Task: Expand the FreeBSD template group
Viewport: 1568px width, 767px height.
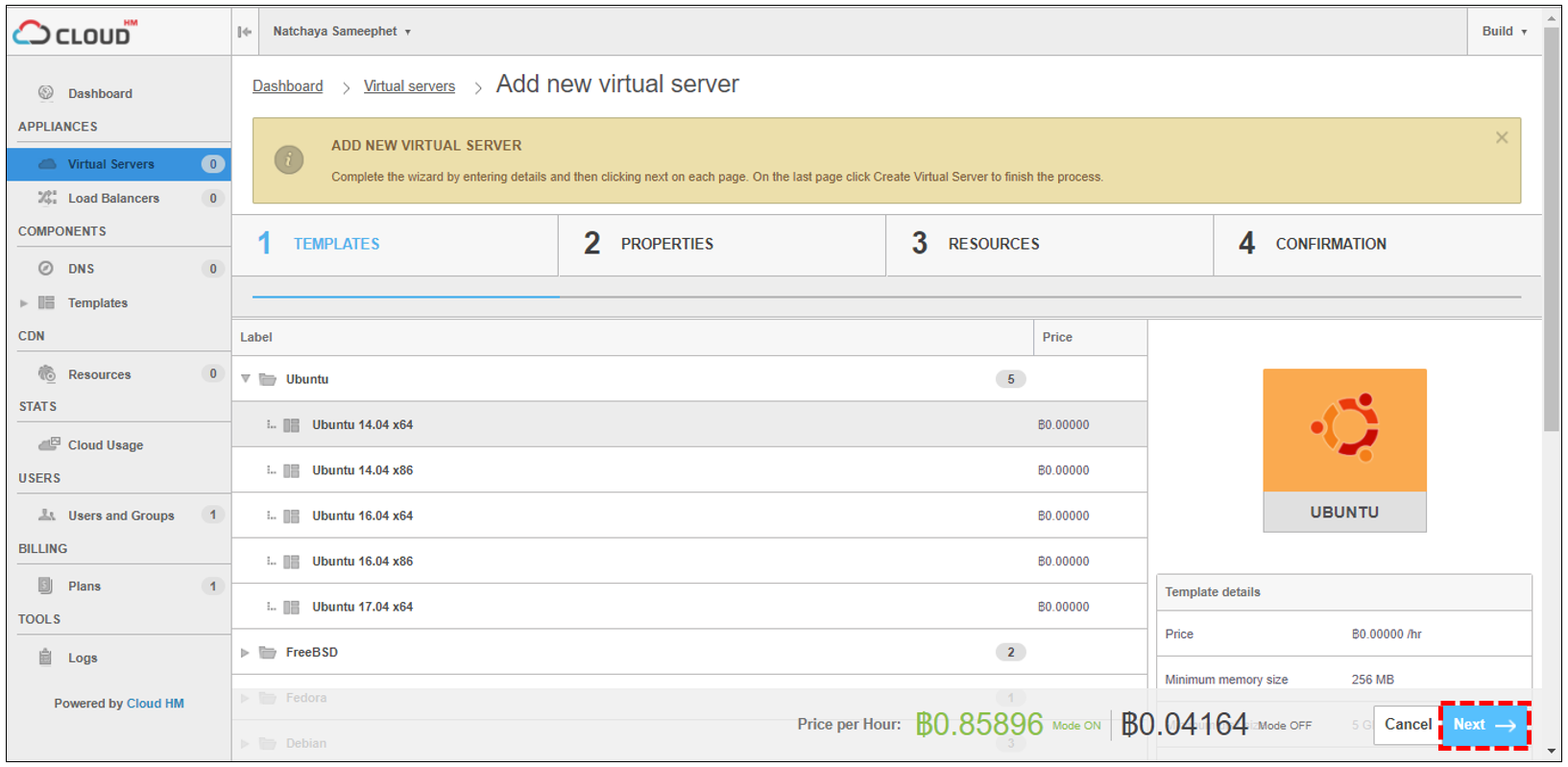Action: [246, 653]
